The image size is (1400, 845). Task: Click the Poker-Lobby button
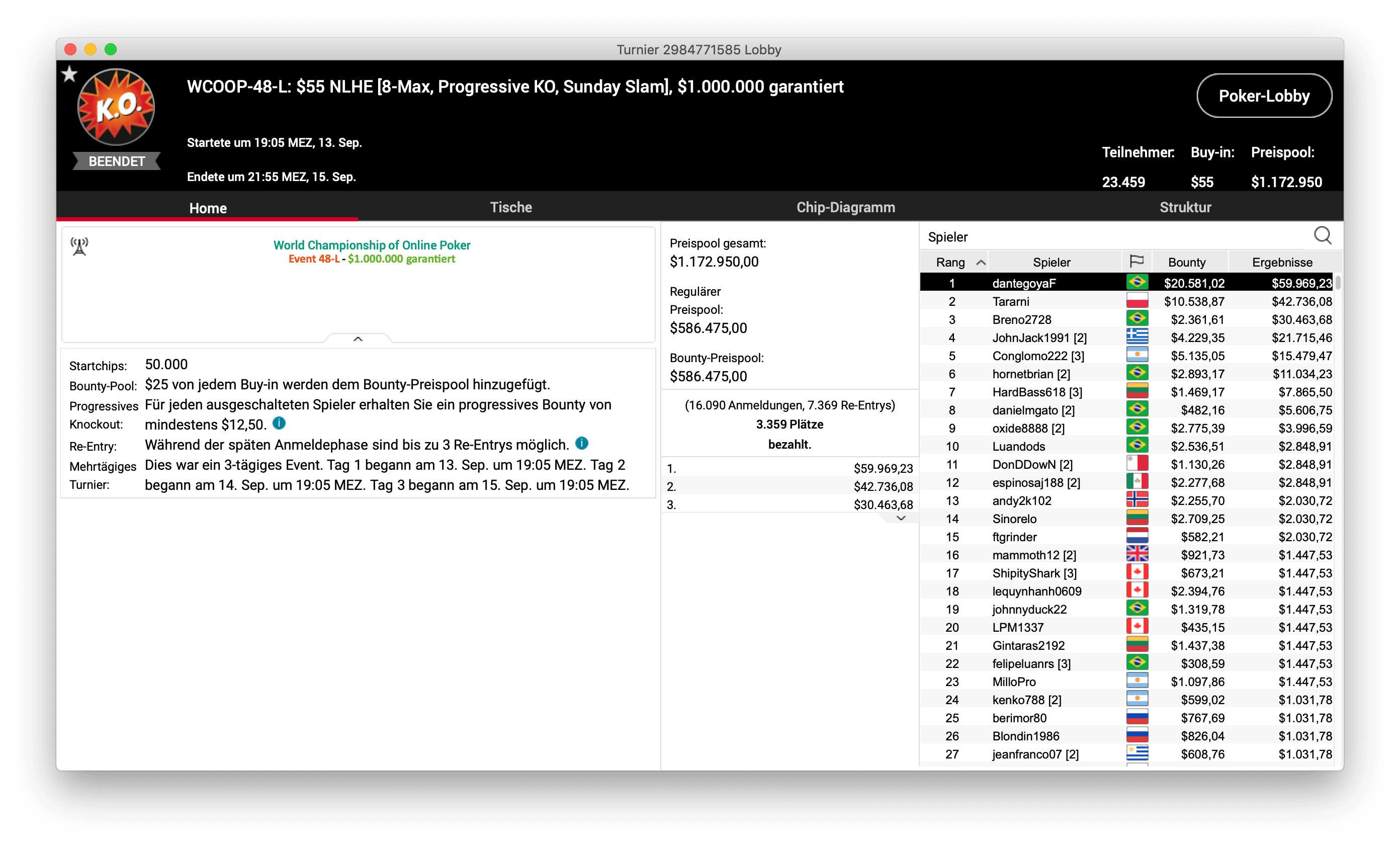[x=1264, y=96]
